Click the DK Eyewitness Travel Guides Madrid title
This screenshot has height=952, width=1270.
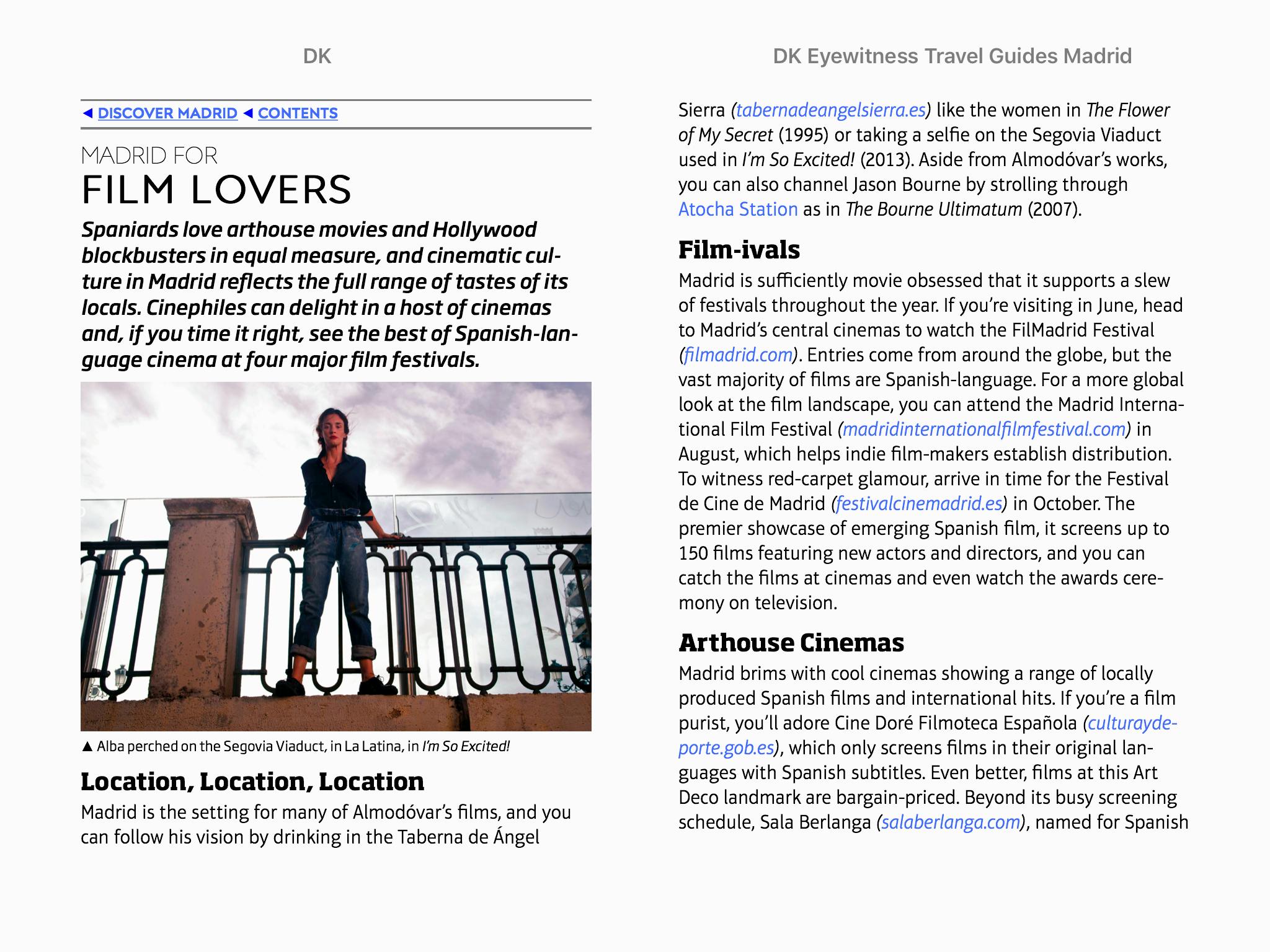pos(952,56)
